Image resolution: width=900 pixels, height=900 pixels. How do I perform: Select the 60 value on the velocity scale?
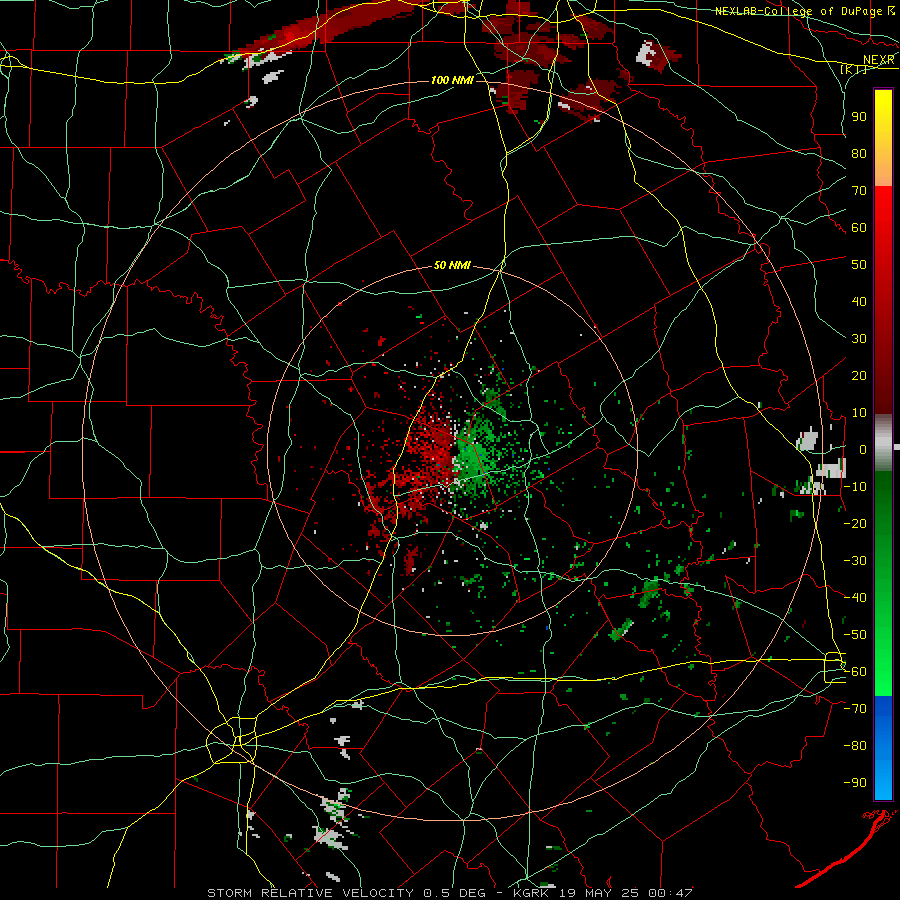click(x=859, y=227)
